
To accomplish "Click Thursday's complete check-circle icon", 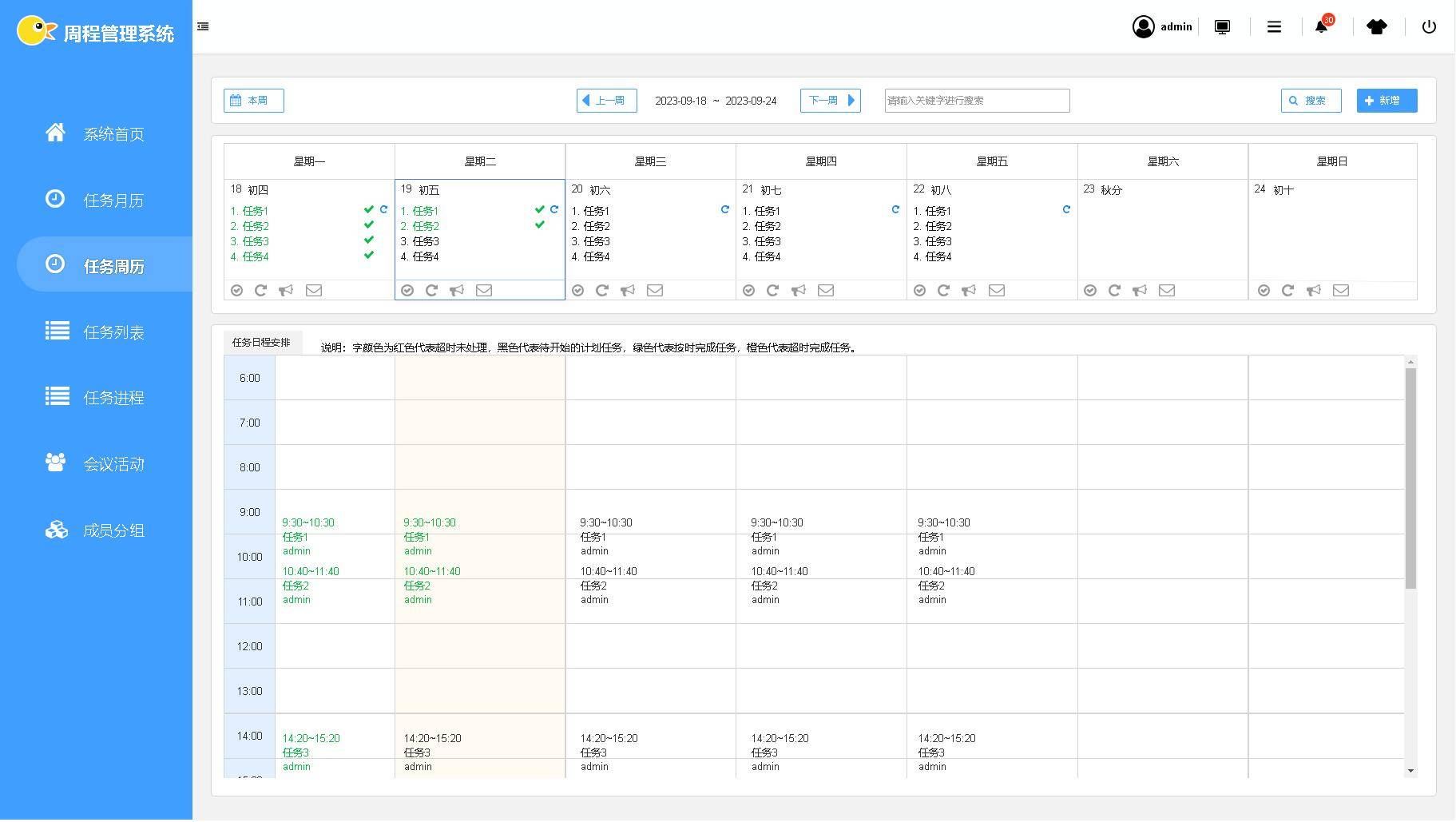I will 748,291.
